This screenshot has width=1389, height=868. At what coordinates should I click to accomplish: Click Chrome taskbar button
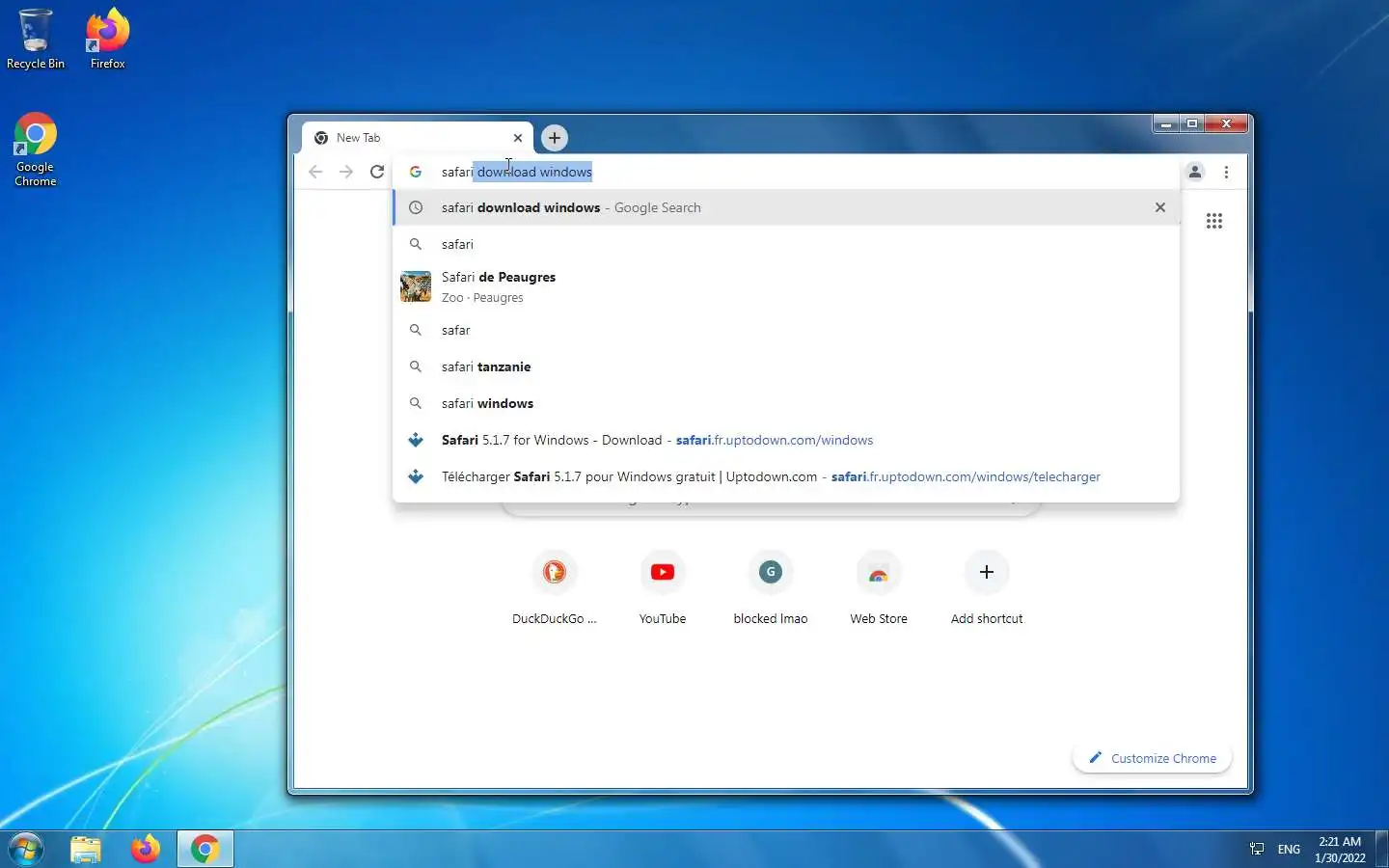coord(204,849)
